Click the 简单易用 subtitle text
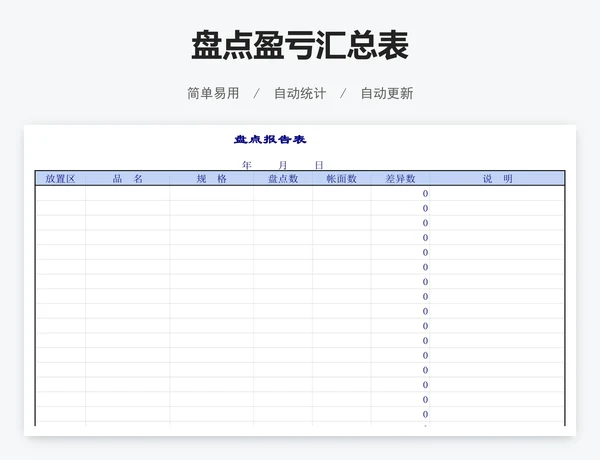Screen dimensions: 600x460 [213, 93]
